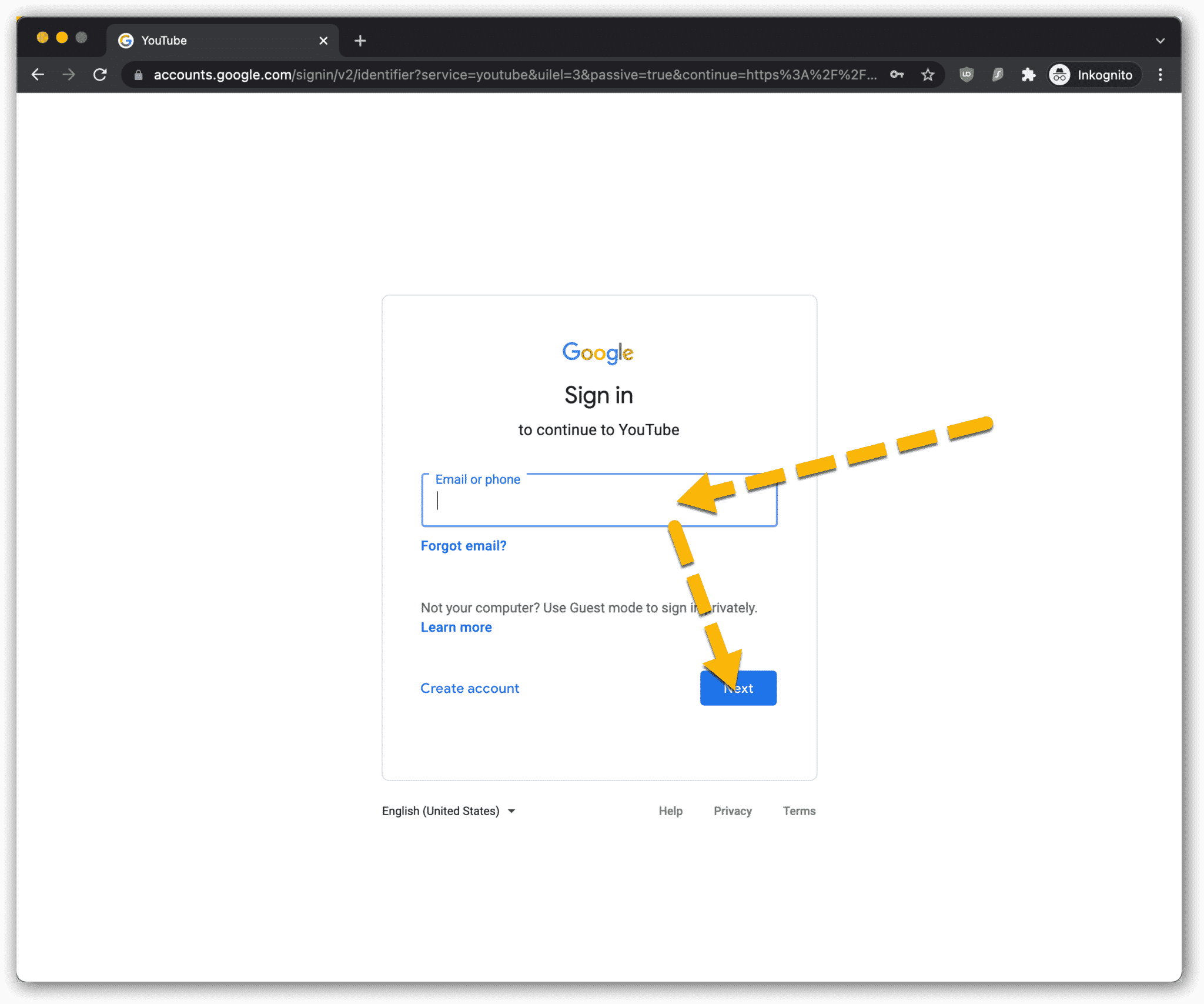1204x1004 pixels.
Task: Click Create account
Action: pos(470,688)
